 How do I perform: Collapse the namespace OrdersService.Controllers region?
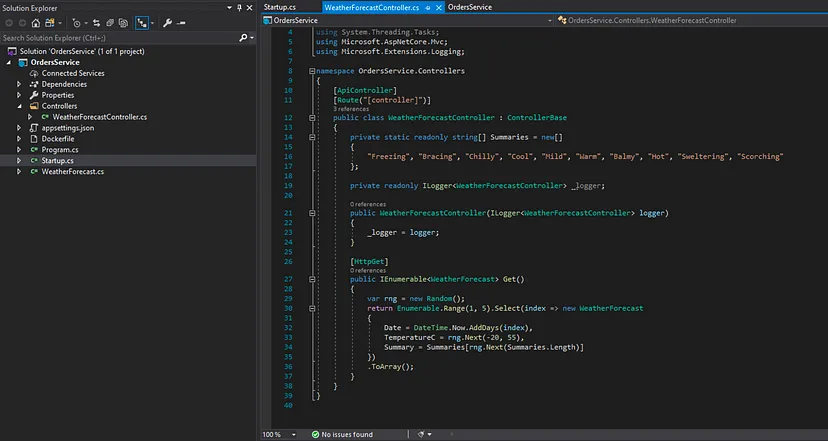(x=312, y=71)
